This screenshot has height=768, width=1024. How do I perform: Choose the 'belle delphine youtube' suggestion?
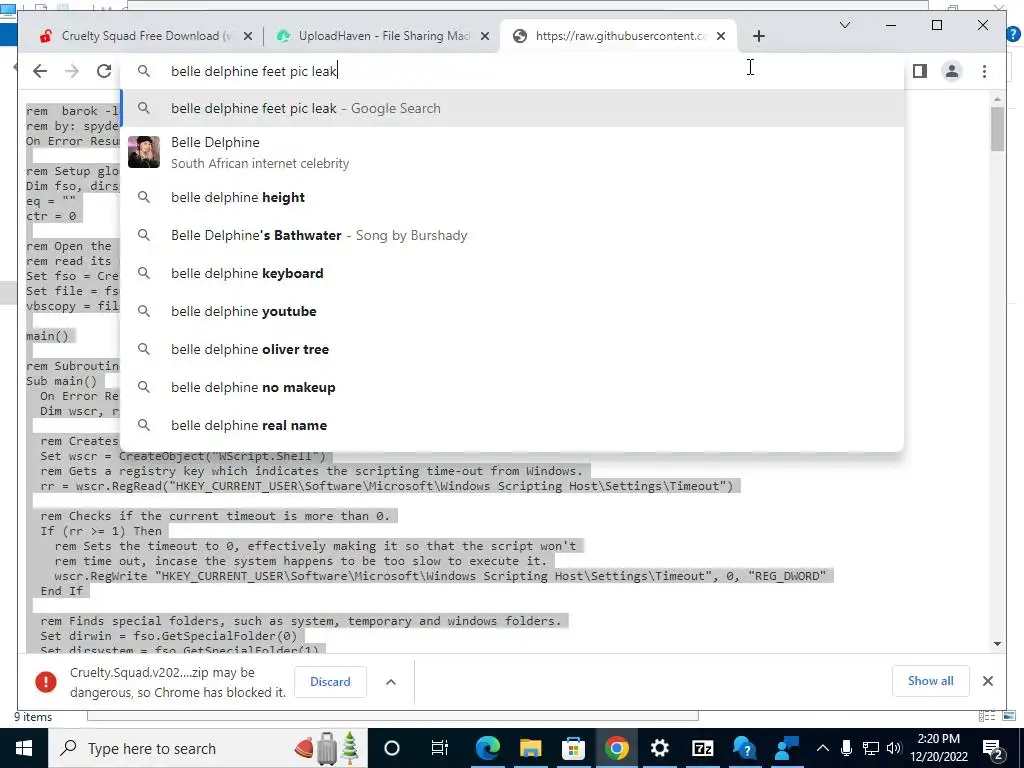tap(513, 312)
